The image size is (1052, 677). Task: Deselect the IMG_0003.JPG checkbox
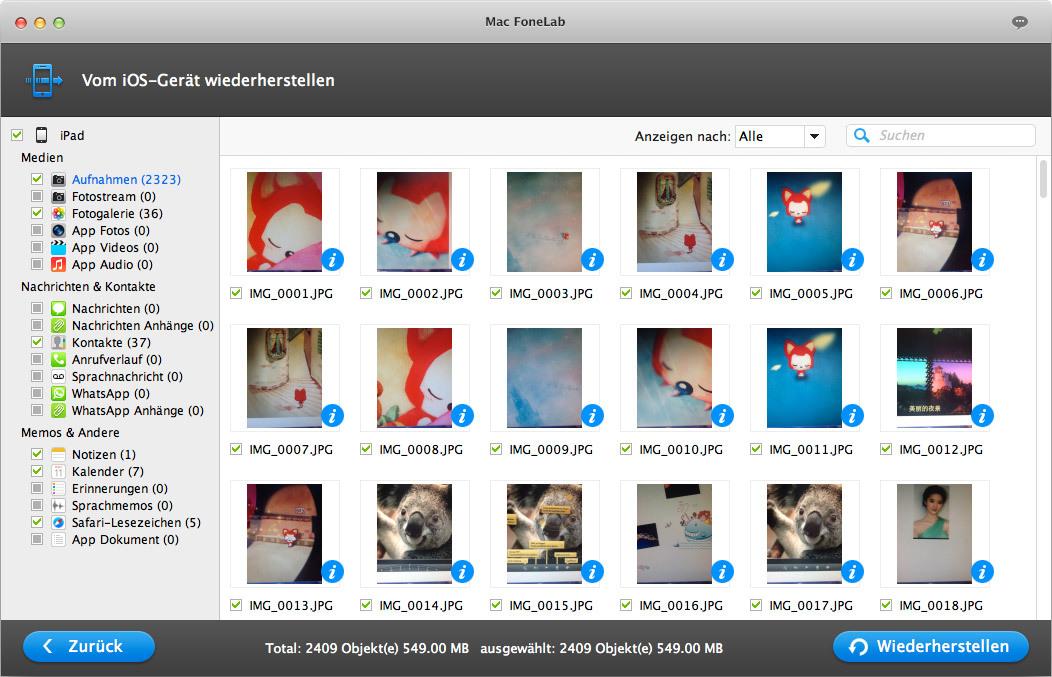[496, 293]
